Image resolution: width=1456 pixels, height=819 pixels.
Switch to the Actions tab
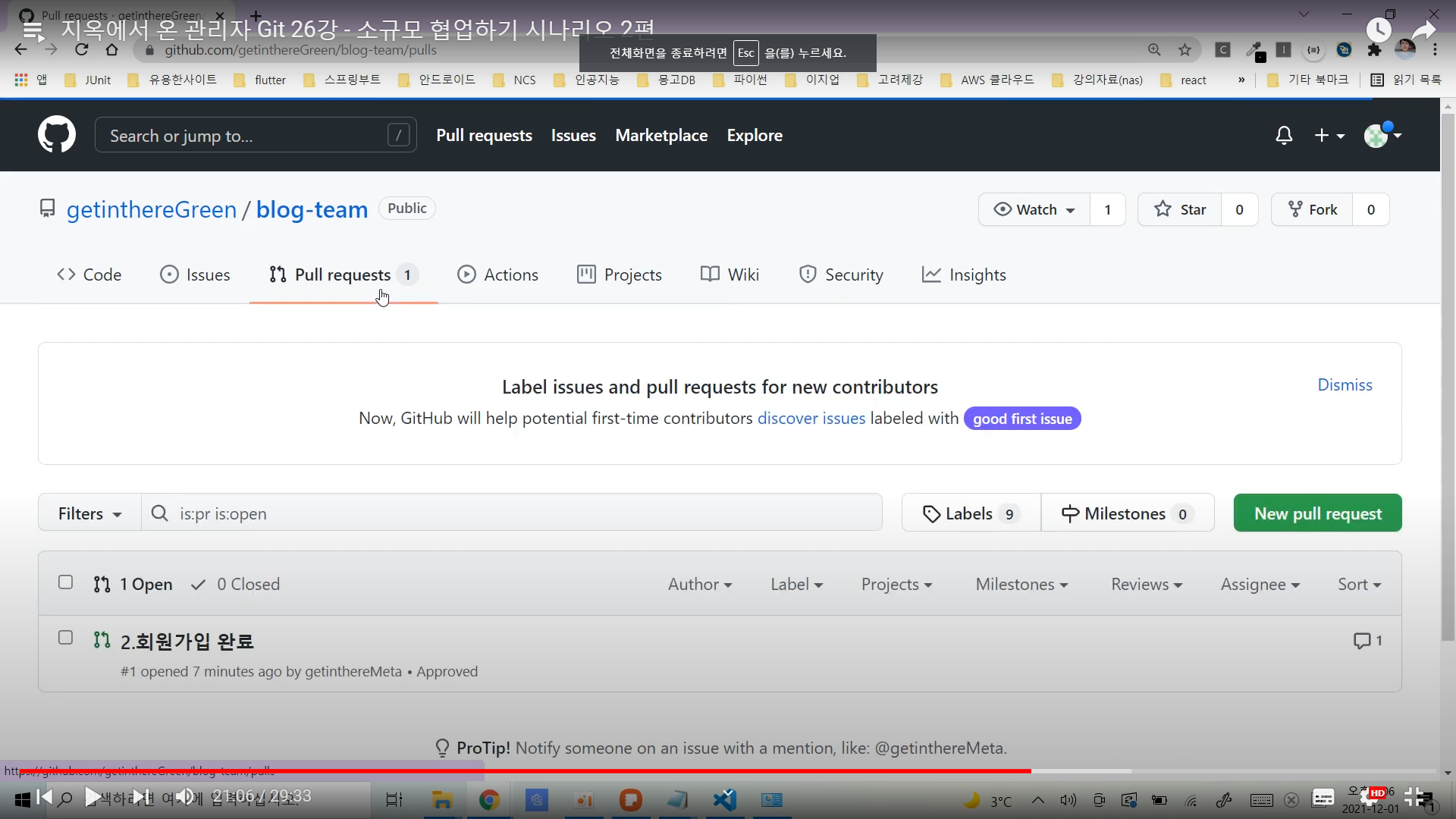497,275
